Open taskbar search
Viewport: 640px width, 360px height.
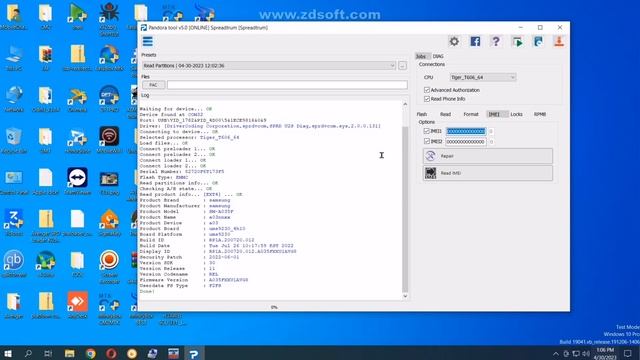(x=28, y=353)
